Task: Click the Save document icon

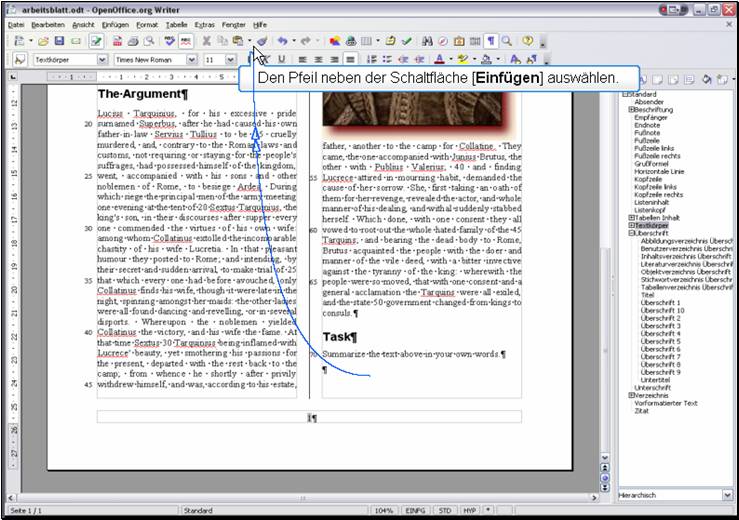Action: tap(60, 41)
